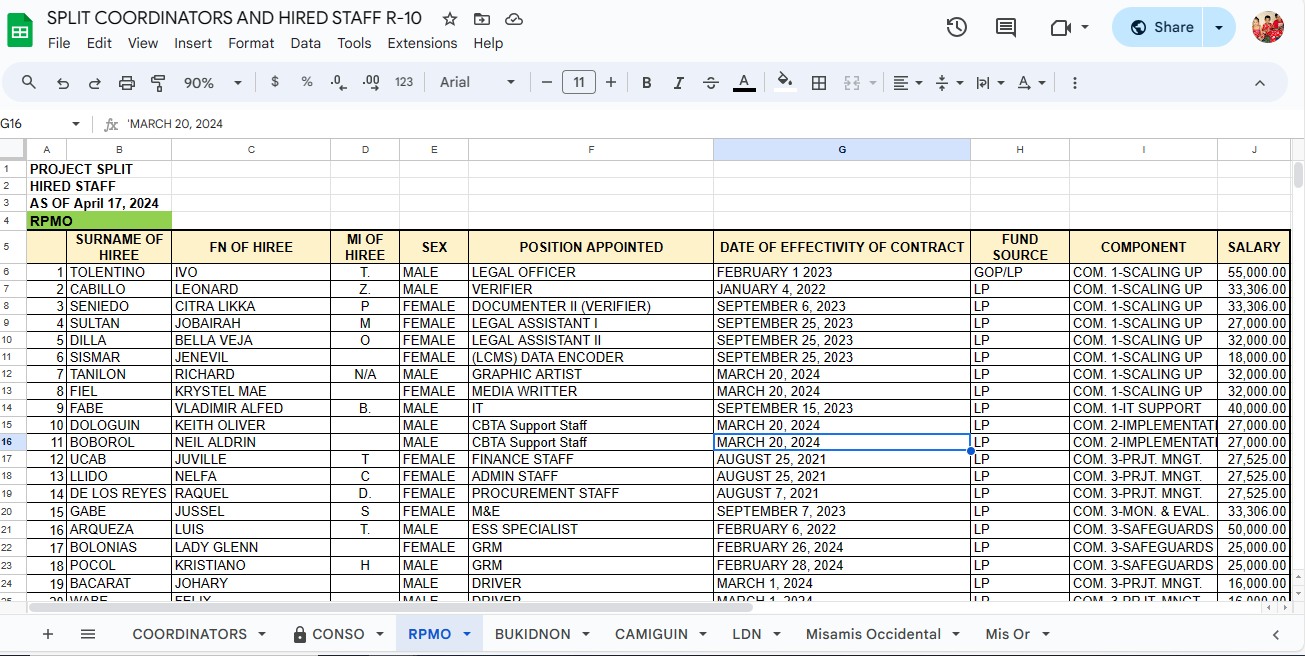This screenshot has height=656, width=1305.
Task: Check the cloud document status icon
Action: [x=514, y=19]
